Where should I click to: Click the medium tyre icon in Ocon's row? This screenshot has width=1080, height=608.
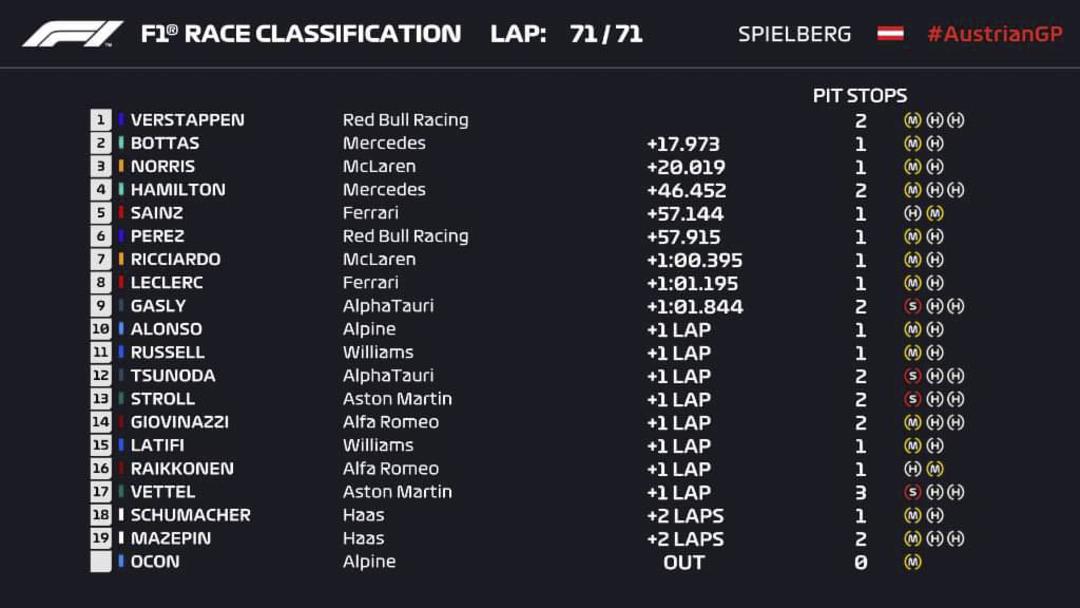(913, 562)
